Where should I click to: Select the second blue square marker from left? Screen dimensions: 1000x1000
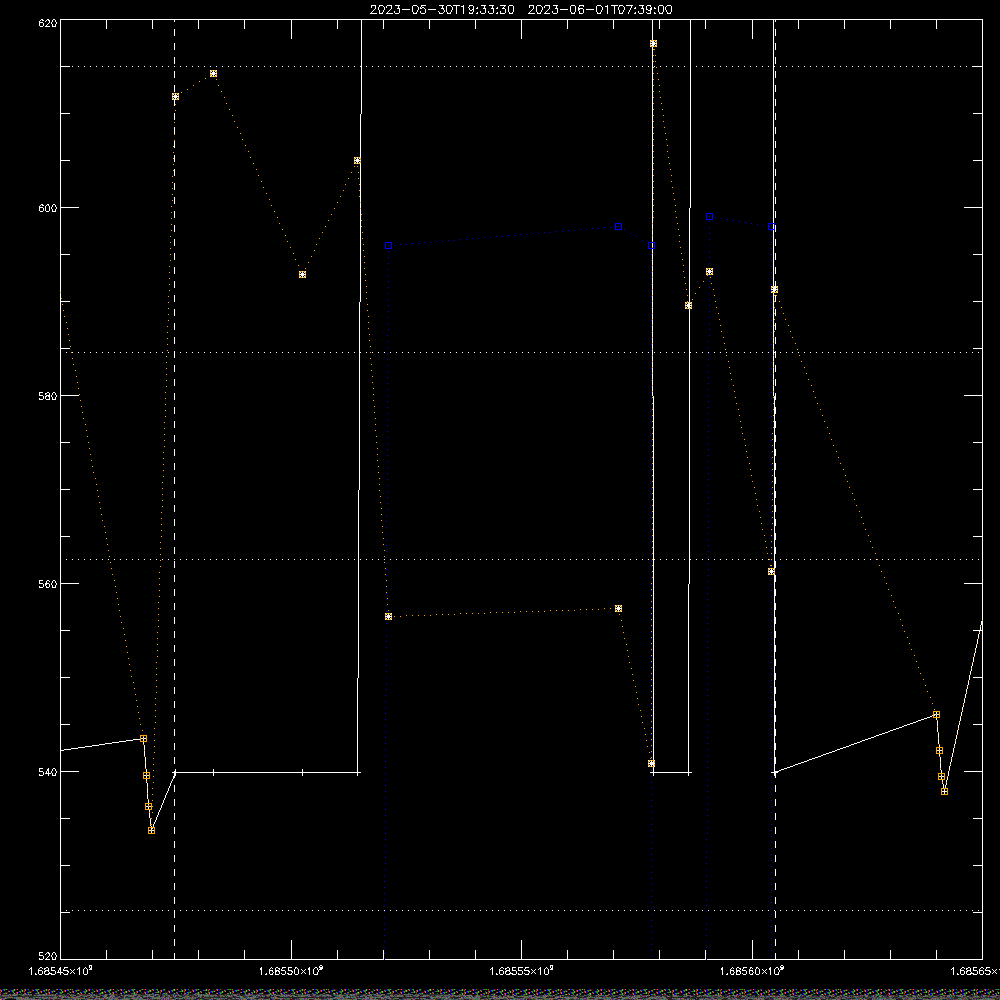pyautogui.click(x=619, y=227)
